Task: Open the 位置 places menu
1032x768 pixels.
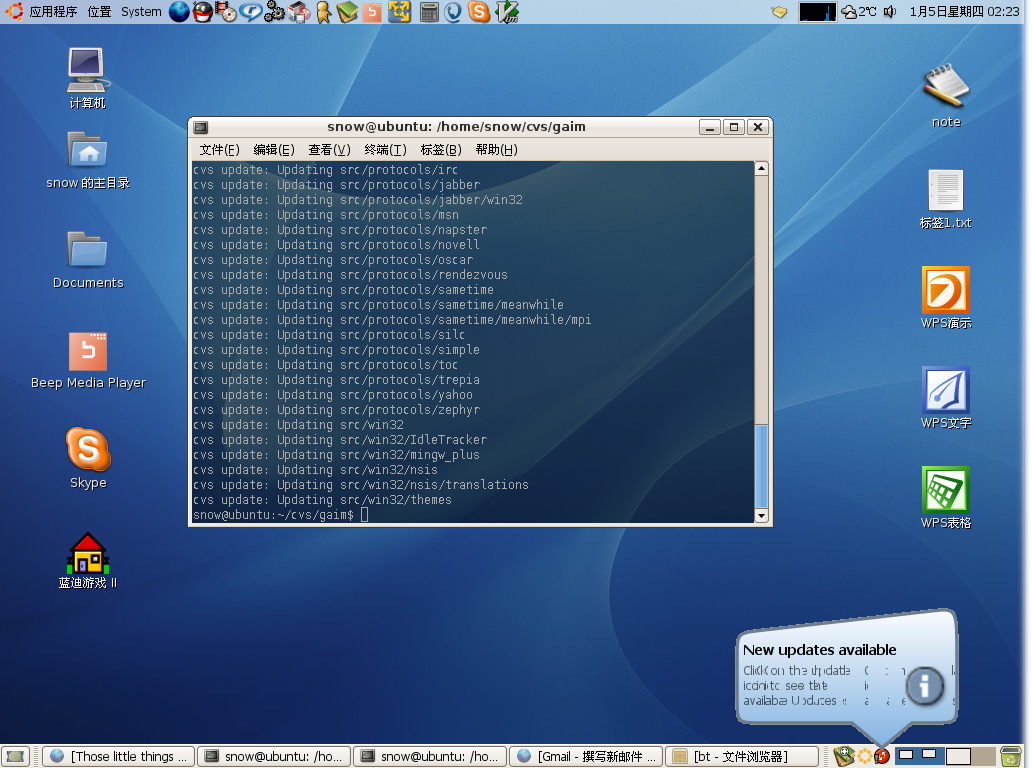Action: [99, 12]
